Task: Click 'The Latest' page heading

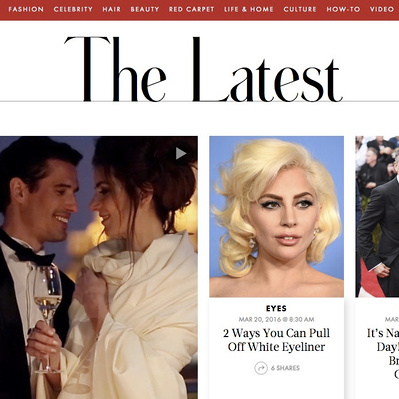Action: click(203, 69)
